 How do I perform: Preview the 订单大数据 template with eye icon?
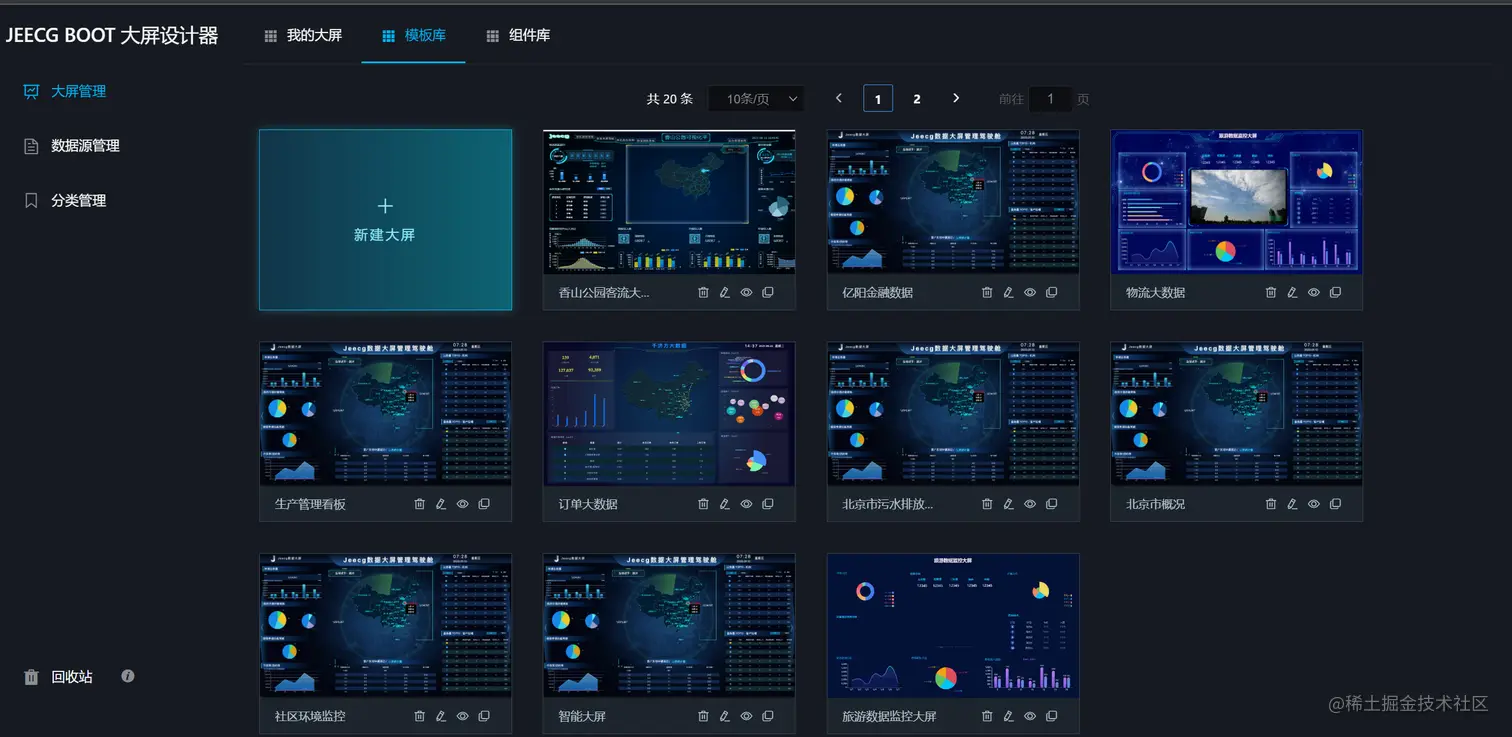pos(746,504)
